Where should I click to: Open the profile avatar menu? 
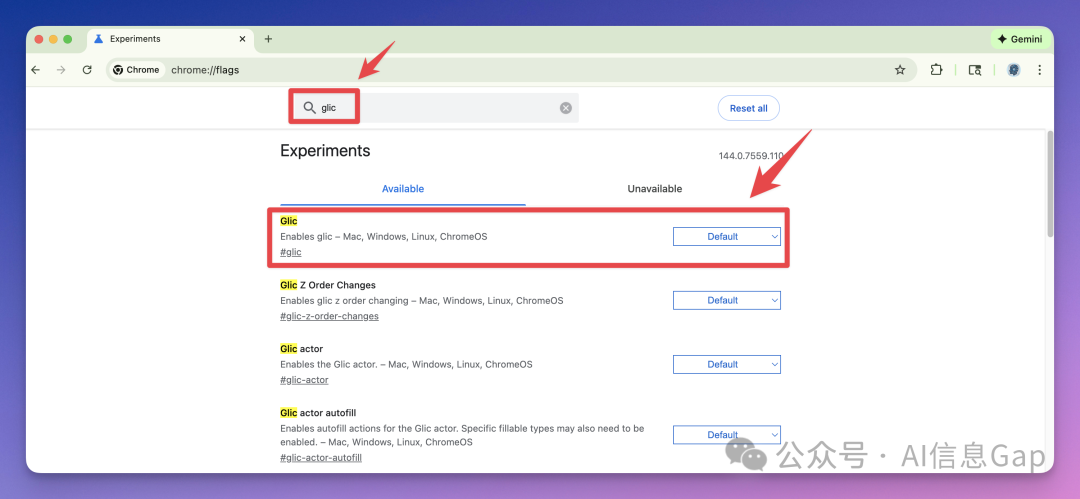click(1013, 70)
